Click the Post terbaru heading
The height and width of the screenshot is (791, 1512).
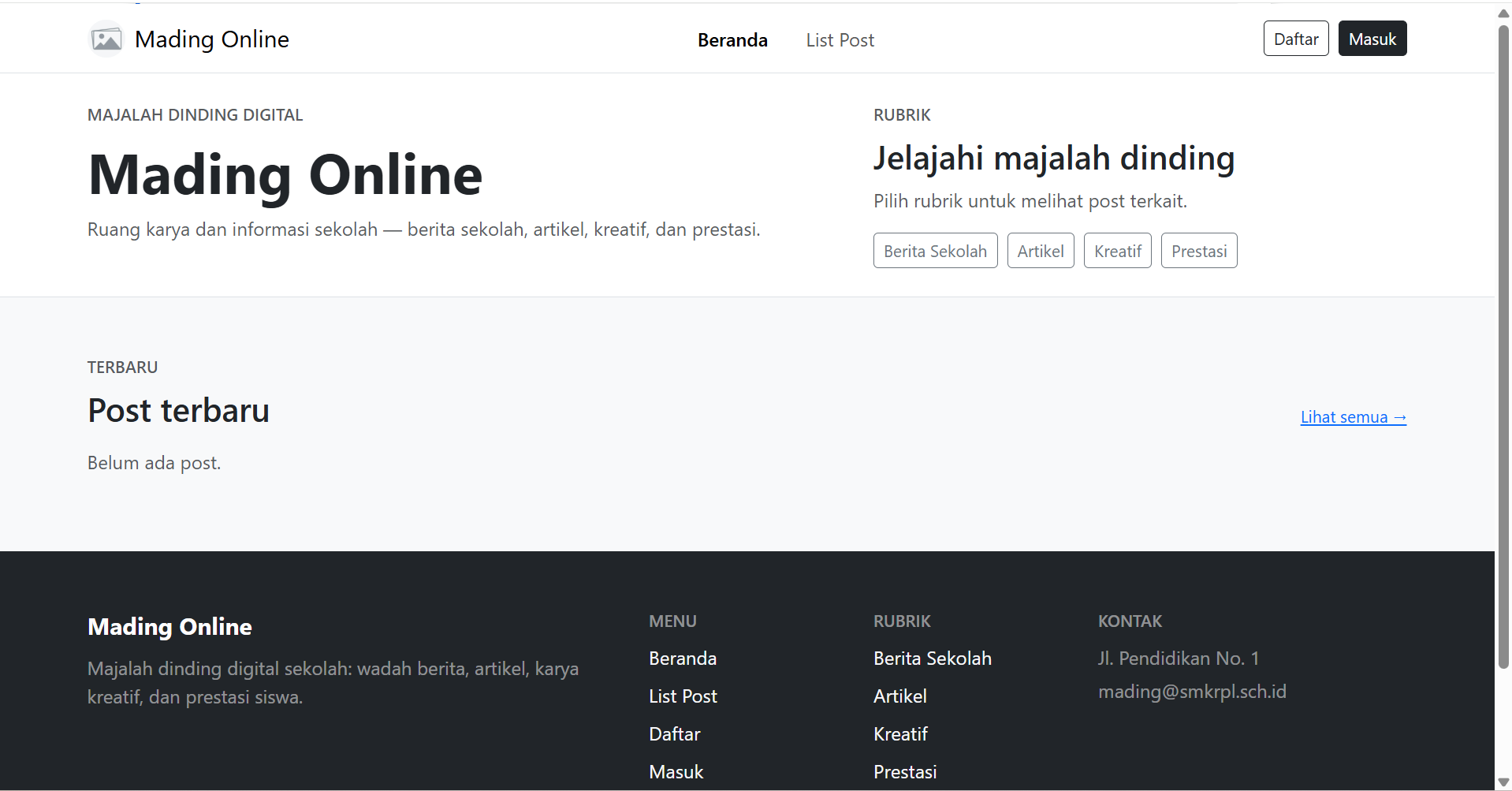179,411
